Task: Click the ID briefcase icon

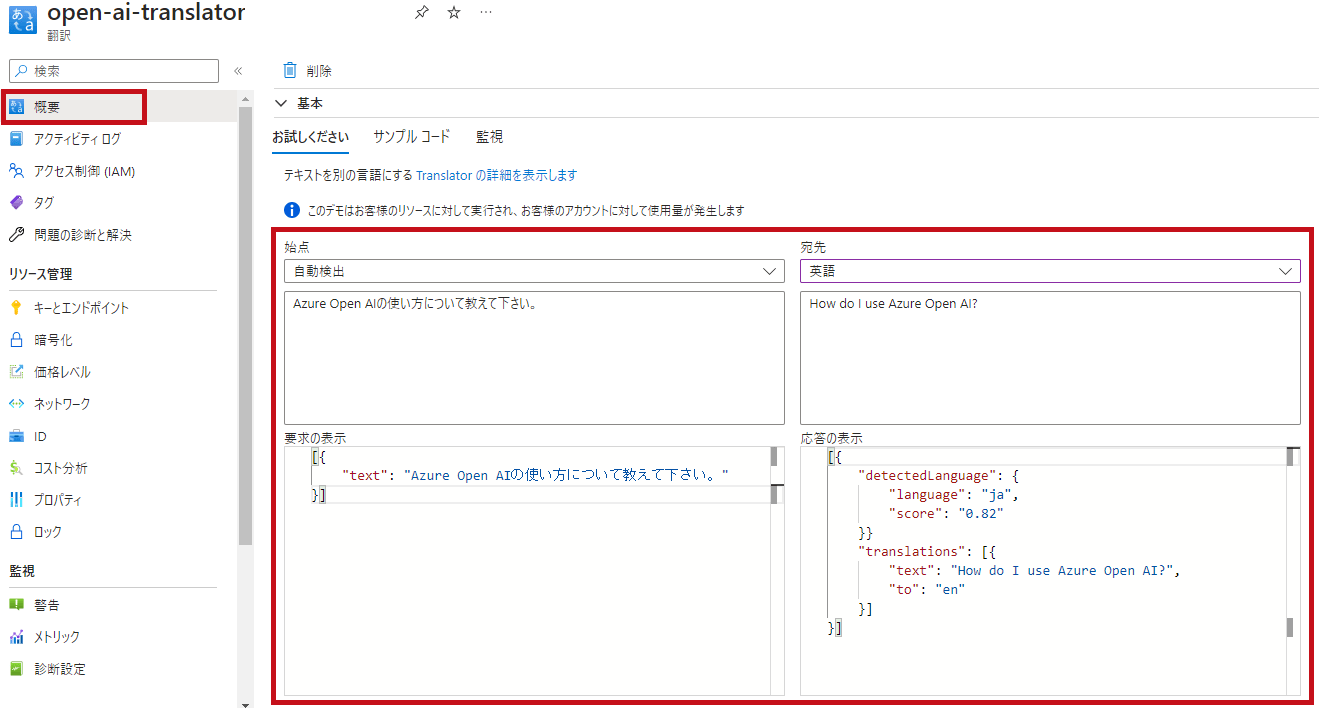Action: tap(16, 436)
